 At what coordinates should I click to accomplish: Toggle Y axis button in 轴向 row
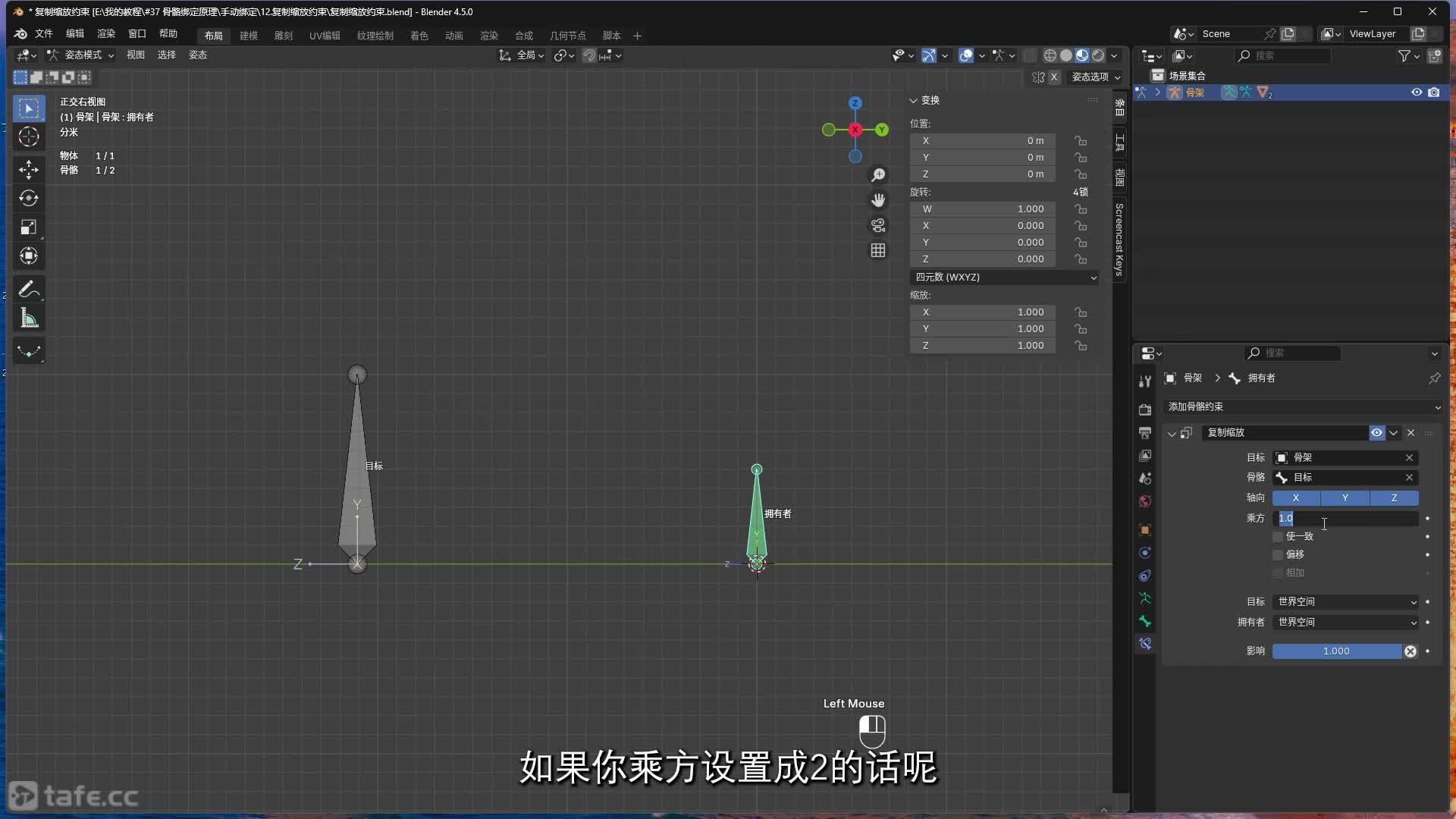pyautogui.click(x=1345, y=497)
